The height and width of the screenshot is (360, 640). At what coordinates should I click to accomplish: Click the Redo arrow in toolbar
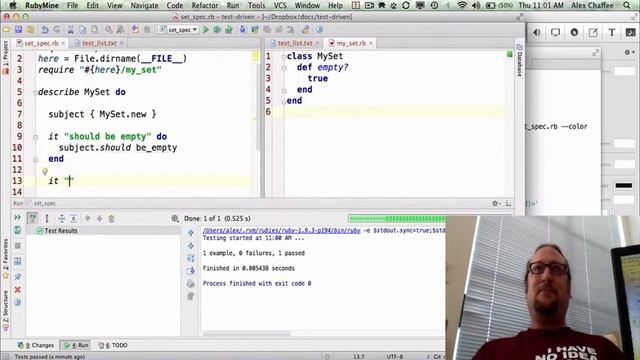pyautogui.click(x=57, y=30)
